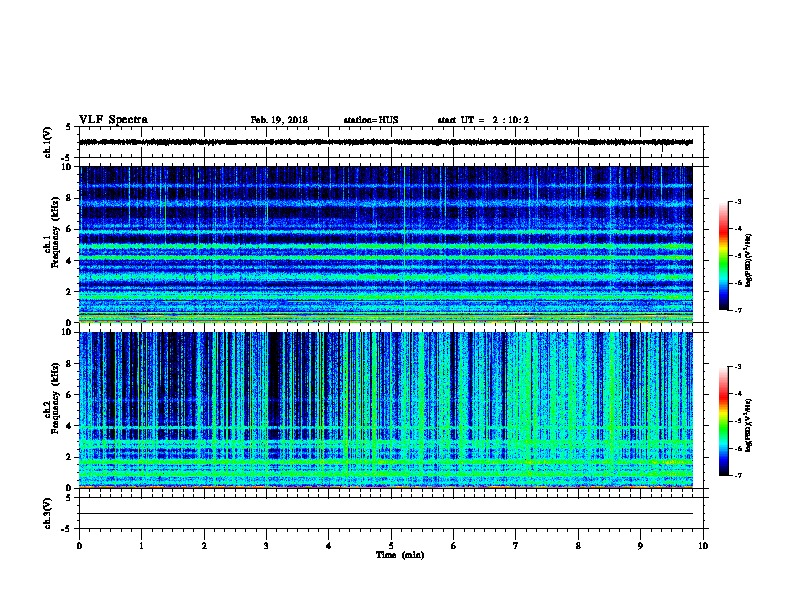Select the date text Feb. 19, 2018
Image resolution: width=792 pixels, height=612 pixels.
click(279, 120)
